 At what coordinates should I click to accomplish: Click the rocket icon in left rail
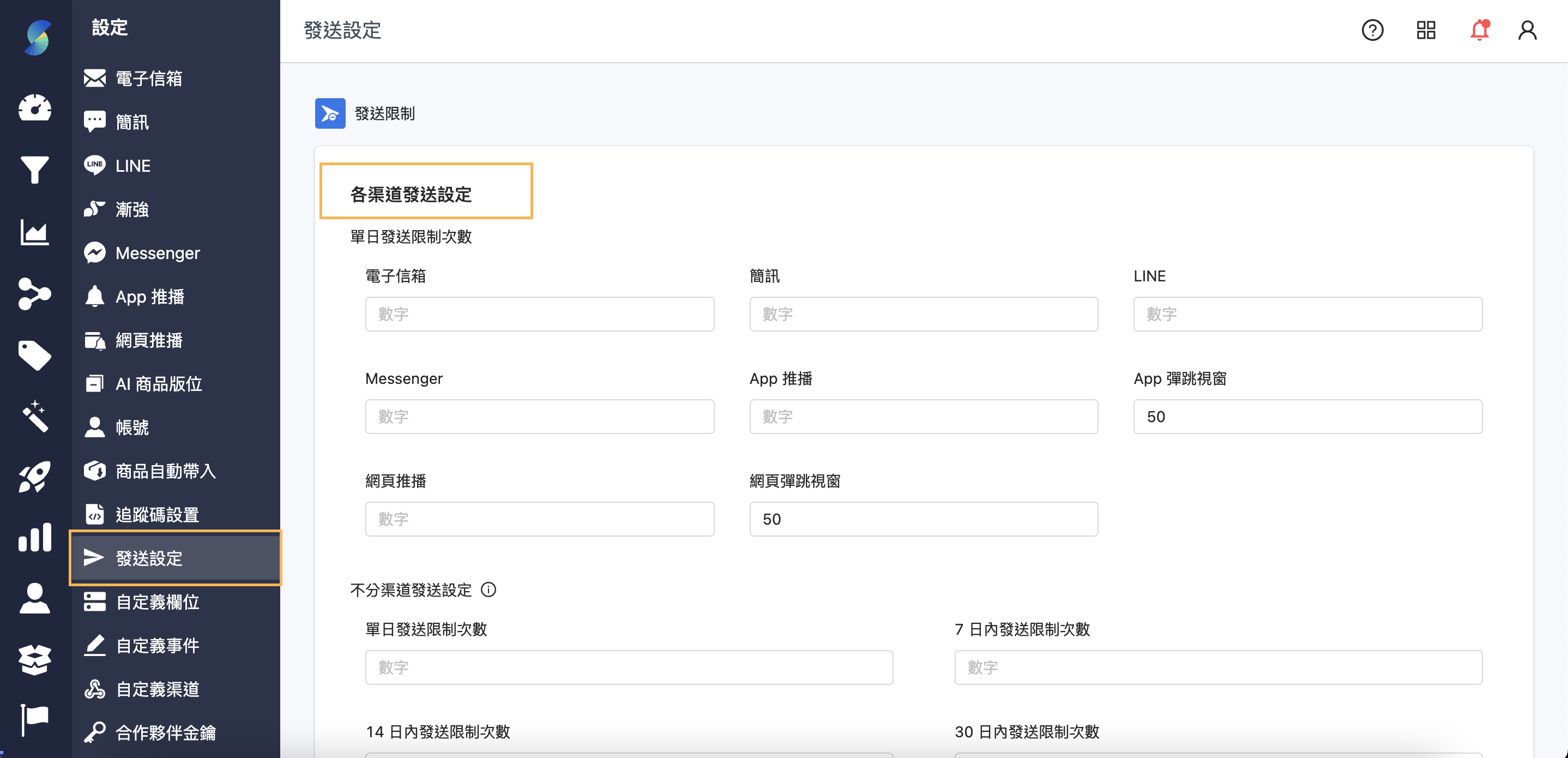pyautogui.click(x=35, y=476)
